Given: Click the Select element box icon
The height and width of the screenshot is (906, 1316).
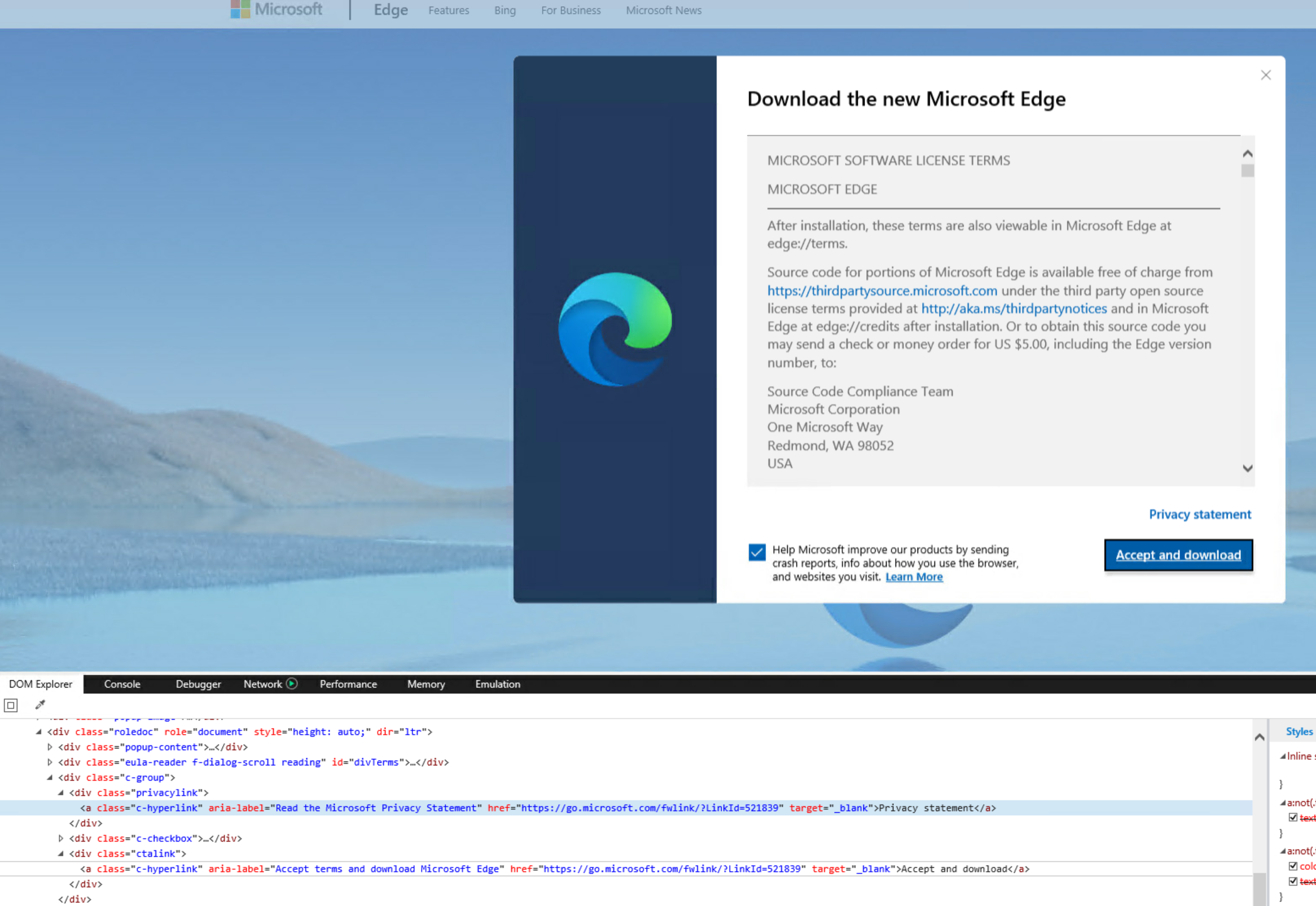Looking at the screenshot, I should pos(11,706).
